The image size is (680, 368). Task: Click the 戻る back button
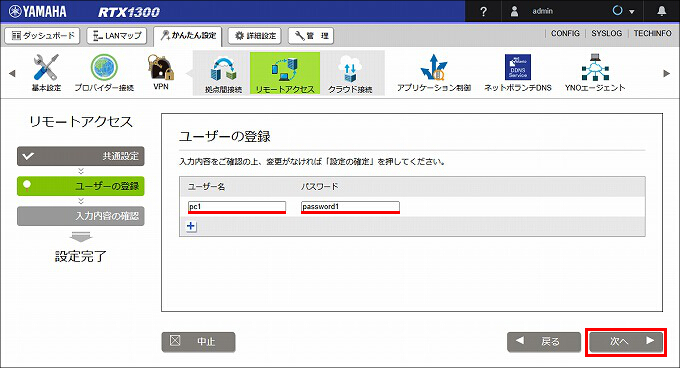point(544,342)
